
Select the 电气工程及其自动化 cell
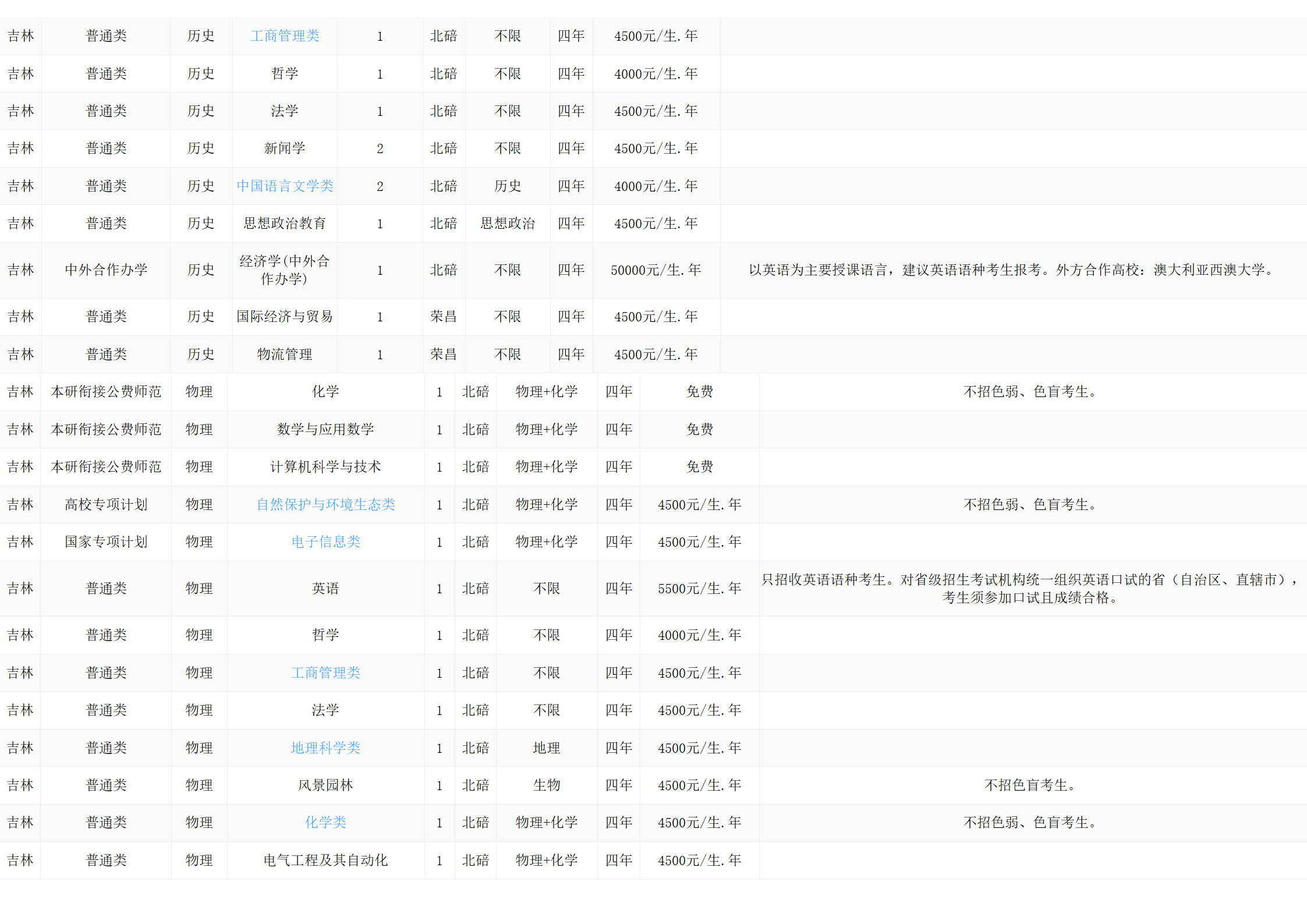325,861
